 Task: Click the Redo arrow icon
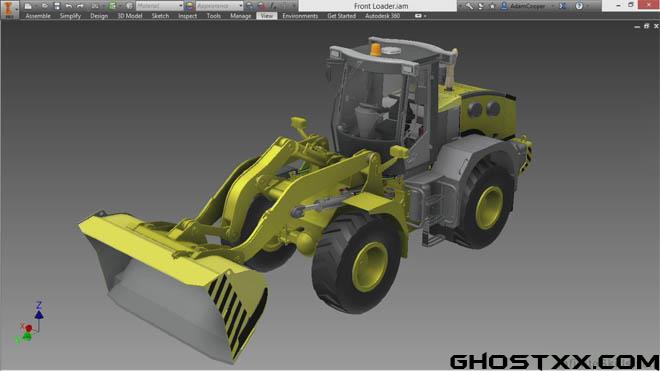point(80,6)
